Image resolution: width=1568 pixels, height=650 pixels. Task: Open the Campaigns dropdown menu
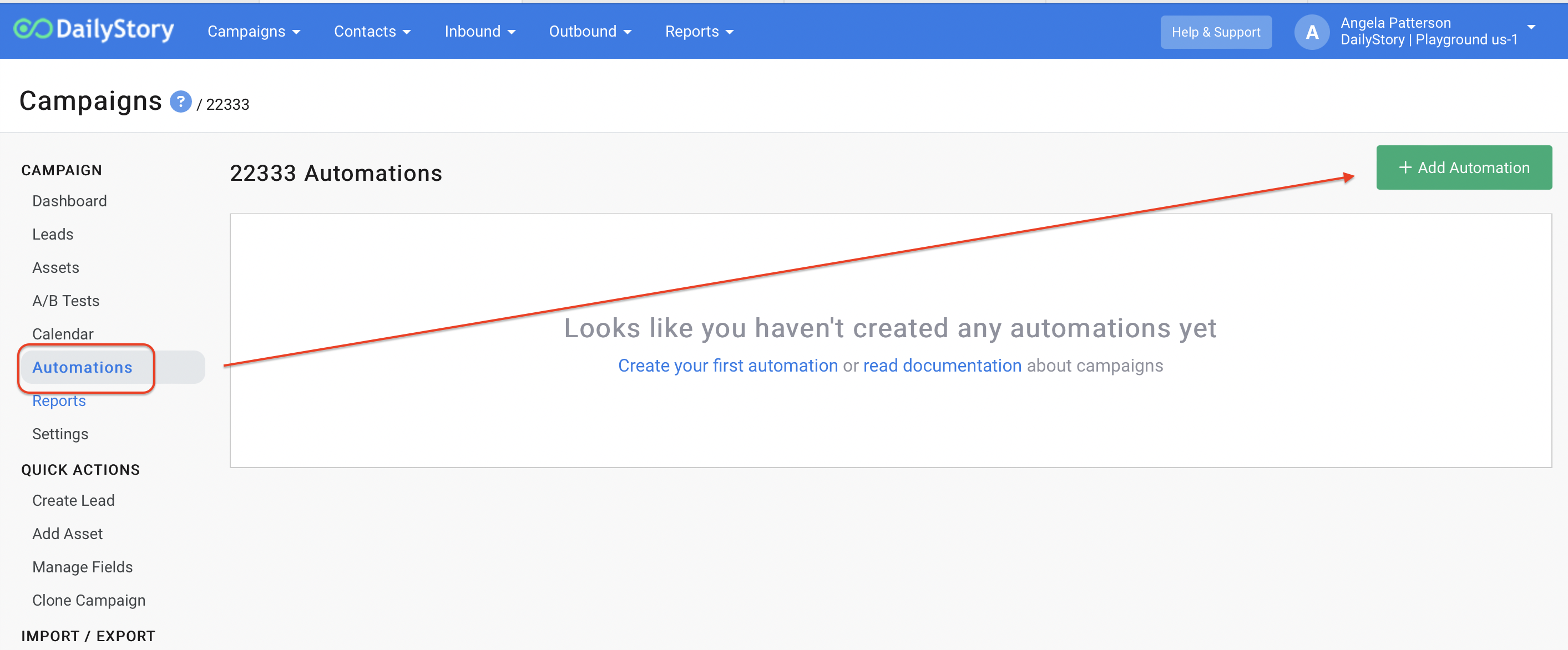click(254, 32)
